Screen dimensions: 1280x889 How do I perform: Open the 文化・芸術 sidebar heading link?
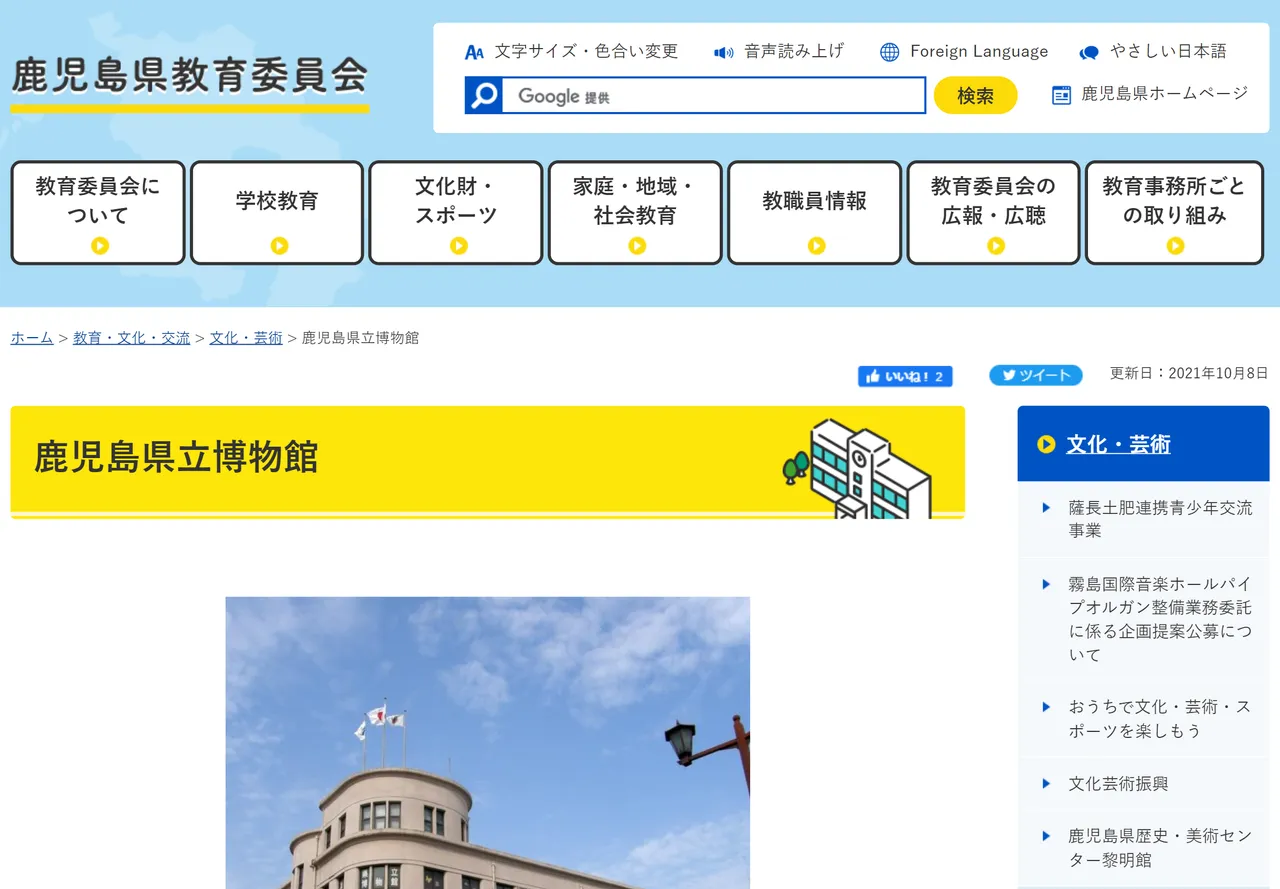pyautogui.click(x=1118, y=444)
